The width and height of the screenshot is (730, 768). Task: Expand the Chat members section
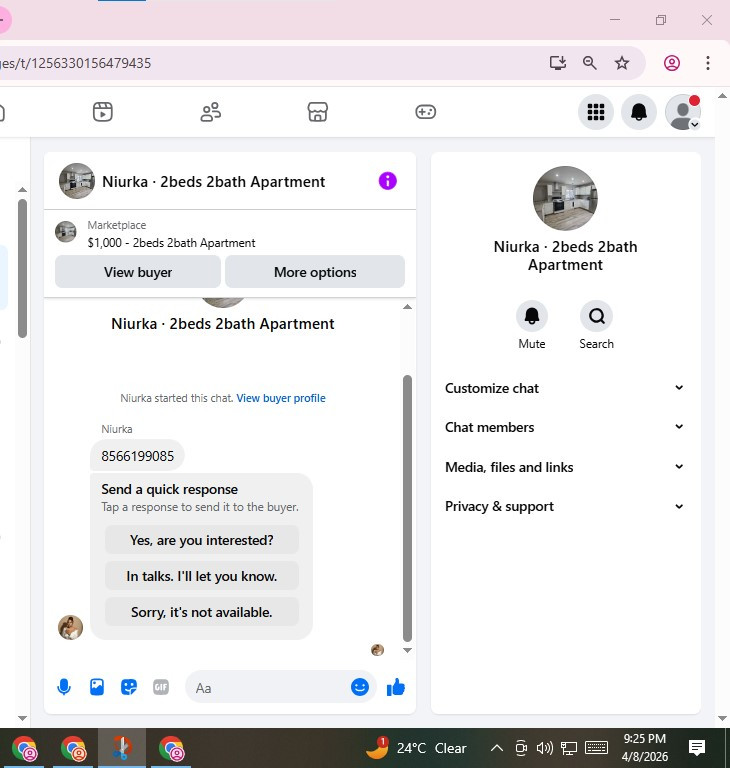pos(564,427)
